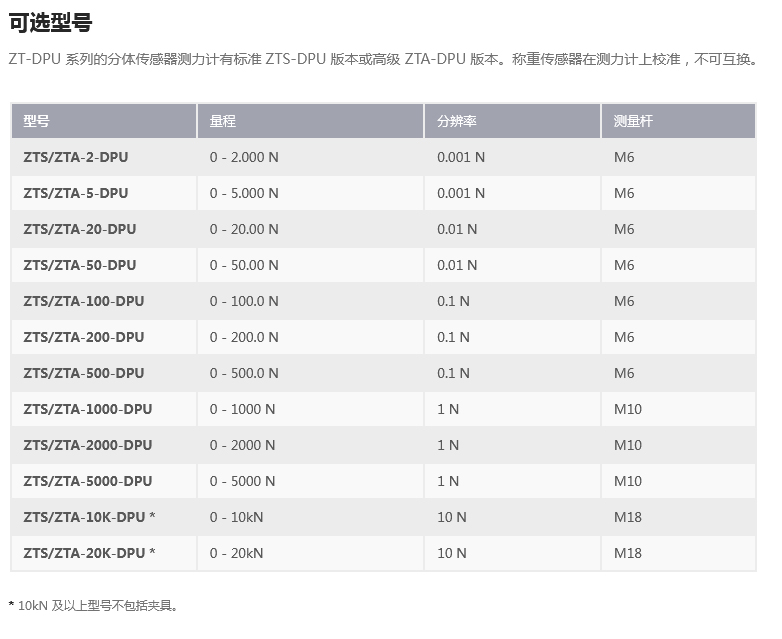The width and height of the screenshot is (782, 639).
Task: Click range value 0 - 2.000 N
Action: point(244,157)
